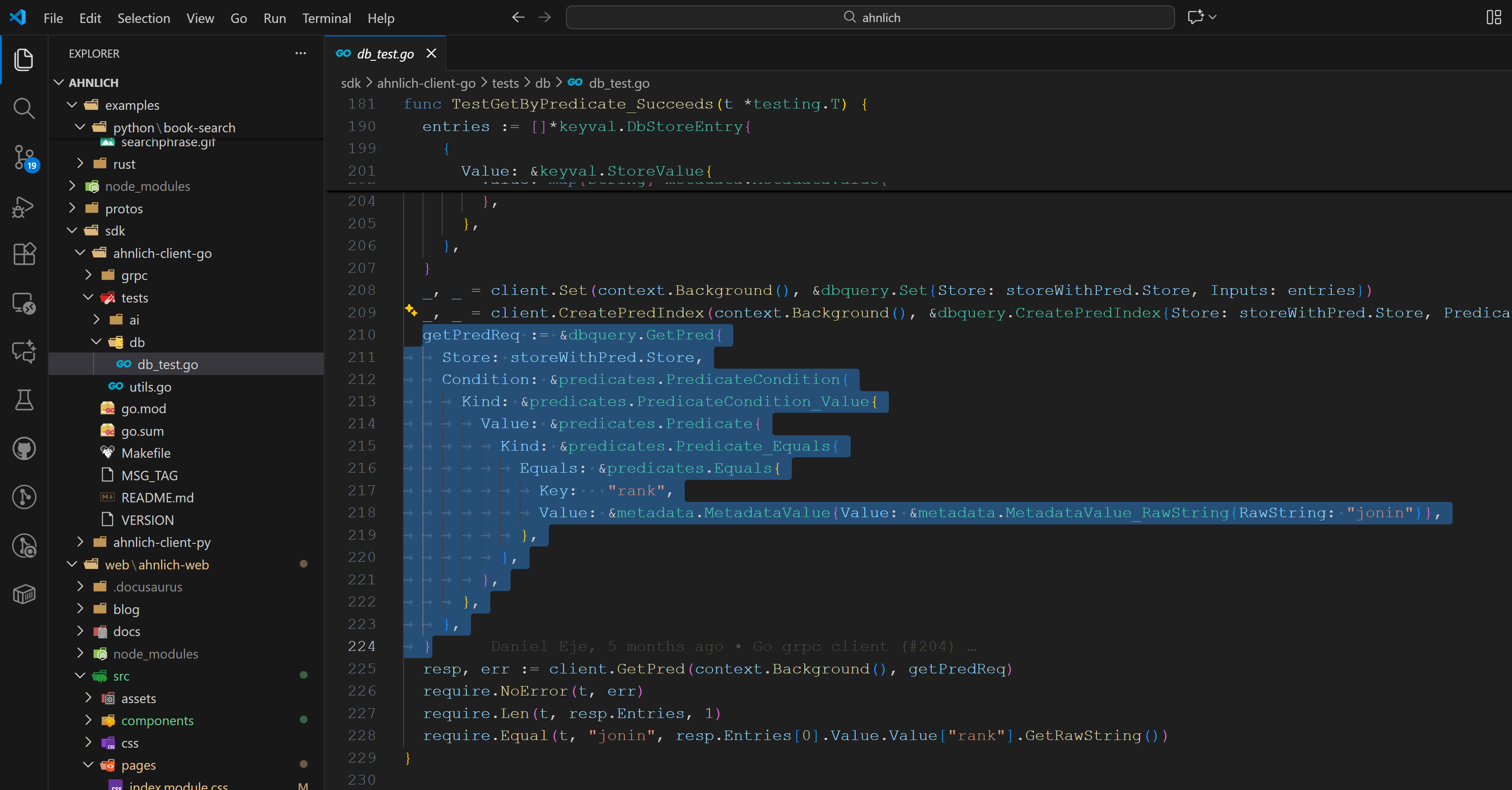Viewport: 1512px width, 790px height.
Task: Open the Terminal menu
Action: [x=326, y=18]
